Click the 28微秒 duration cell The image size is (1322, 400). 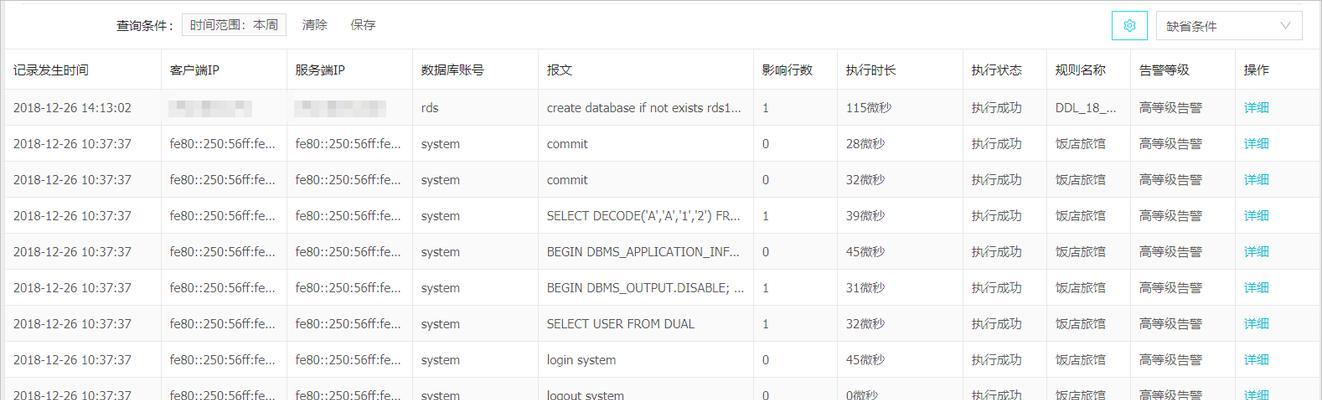tap(865, 144)
